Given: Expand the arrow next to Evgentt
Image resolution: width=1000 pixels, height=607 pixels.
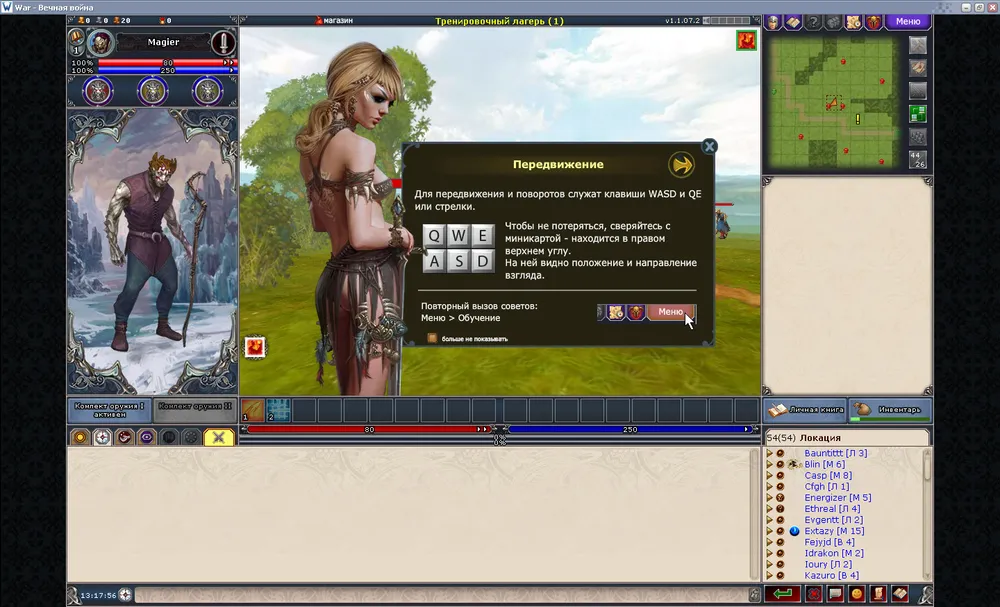Looking at the screenshot, I should pyautogui.click(x=769, y=520).
